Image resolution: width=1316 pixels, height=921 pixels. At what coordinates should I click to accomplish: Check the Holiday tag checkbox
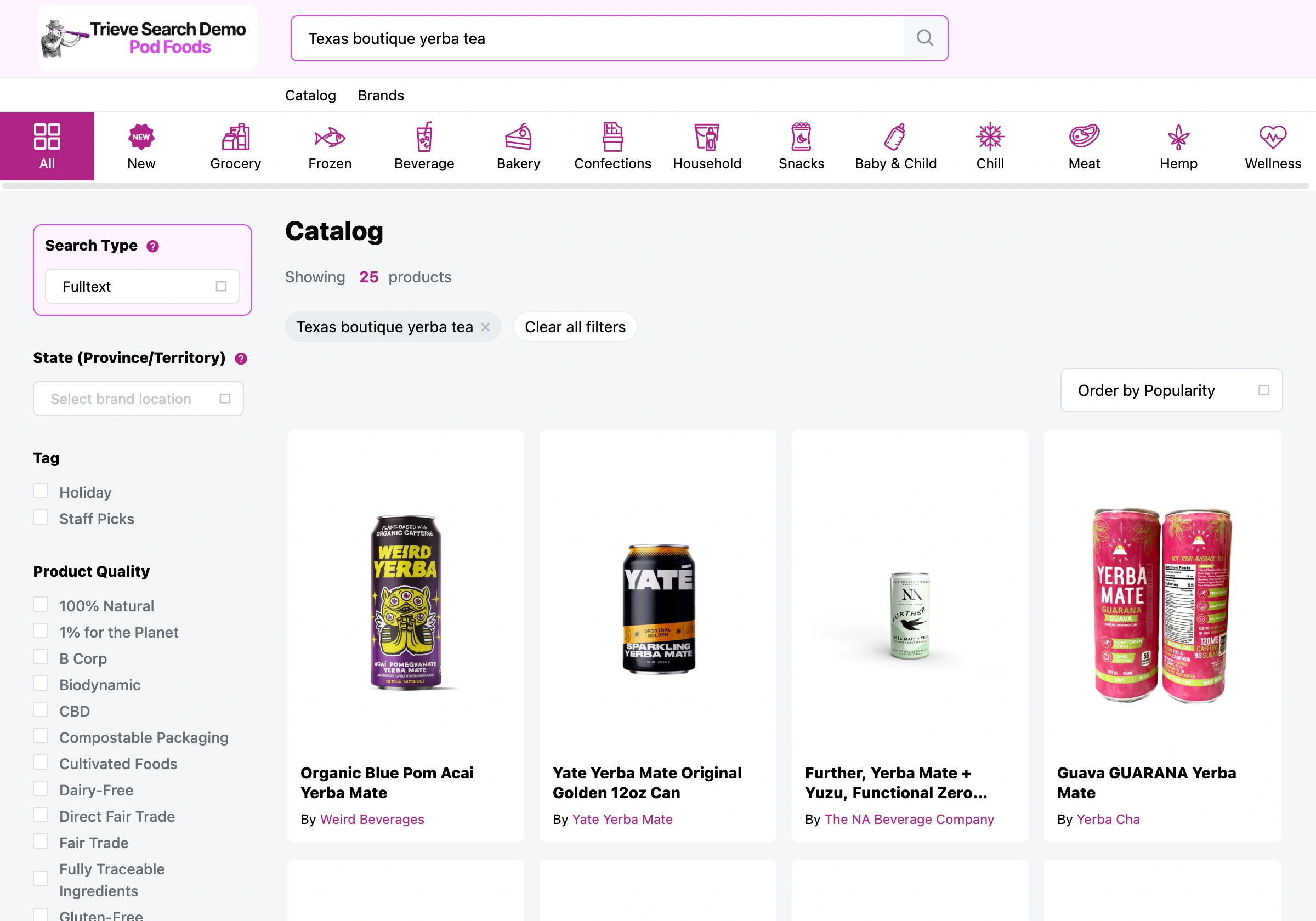41,491
